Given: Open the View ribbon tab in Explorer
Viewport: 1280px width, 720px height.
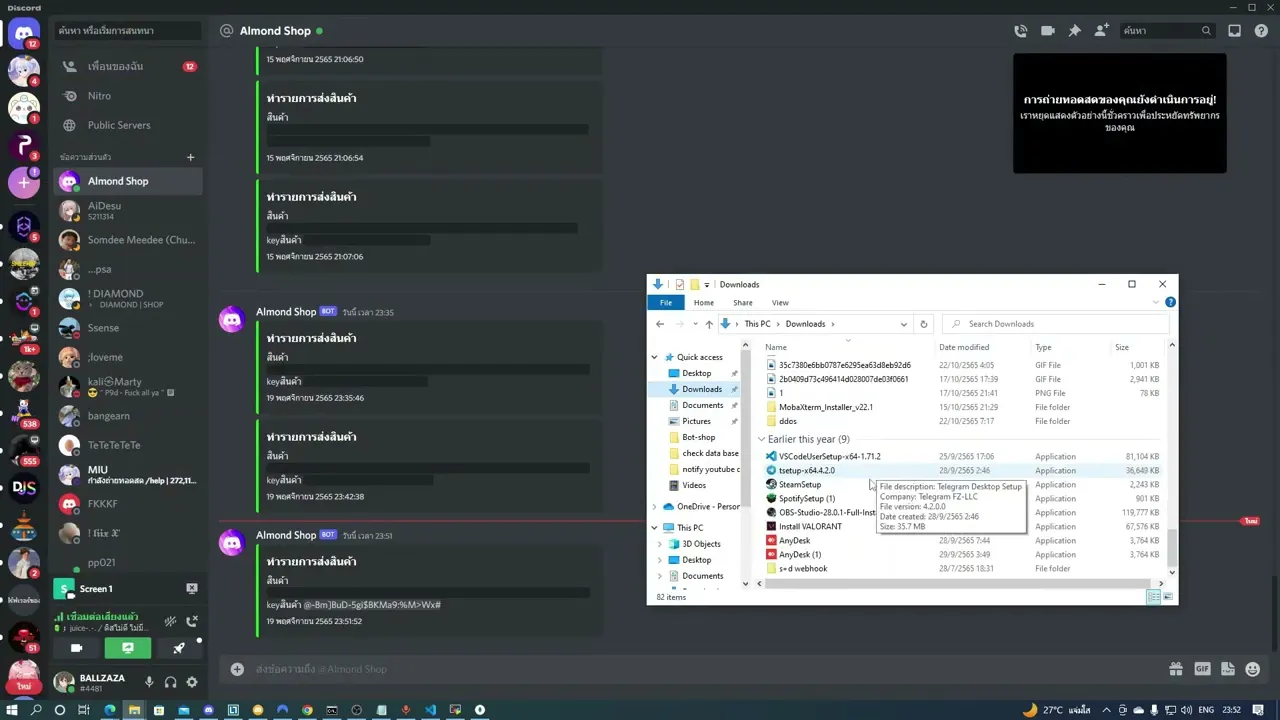Looking at the screenshot, I should tap(780, 303).
